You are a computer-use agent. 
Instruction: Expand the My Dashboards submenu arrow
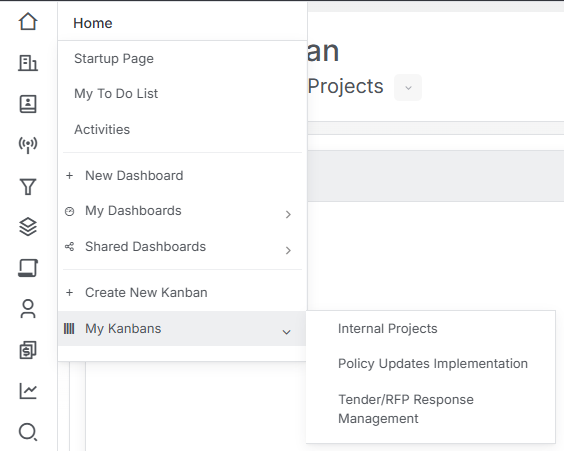click(288, 214)
